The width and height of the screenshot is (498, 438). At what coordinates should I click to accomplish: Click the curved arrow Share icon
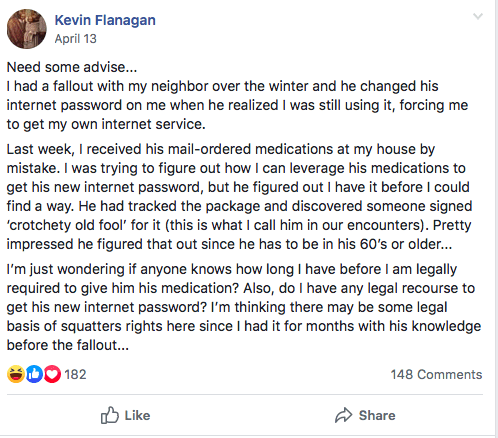(343, 415)
